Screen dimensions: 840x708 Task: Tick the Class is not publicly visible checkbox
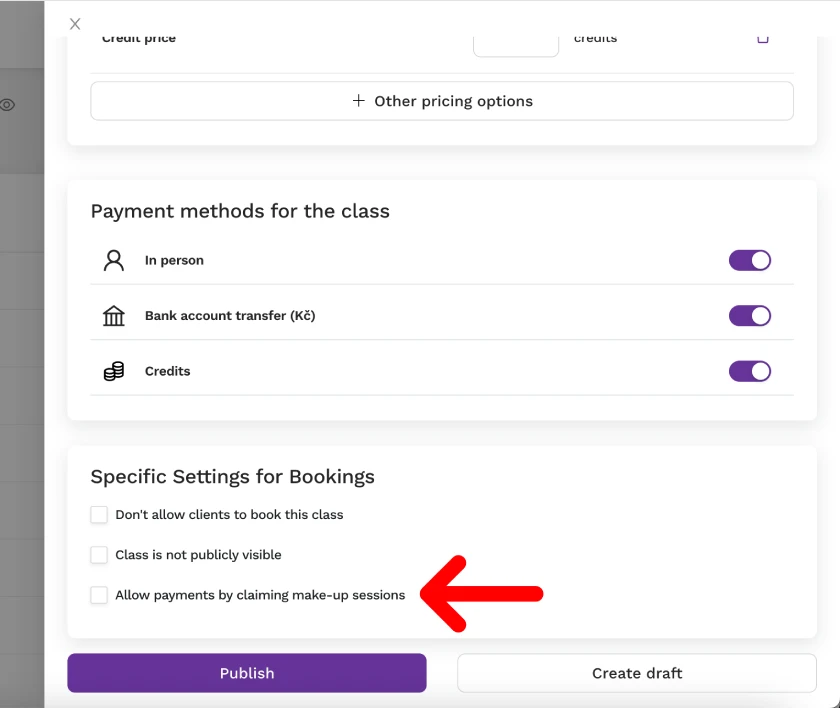(99, 555)
